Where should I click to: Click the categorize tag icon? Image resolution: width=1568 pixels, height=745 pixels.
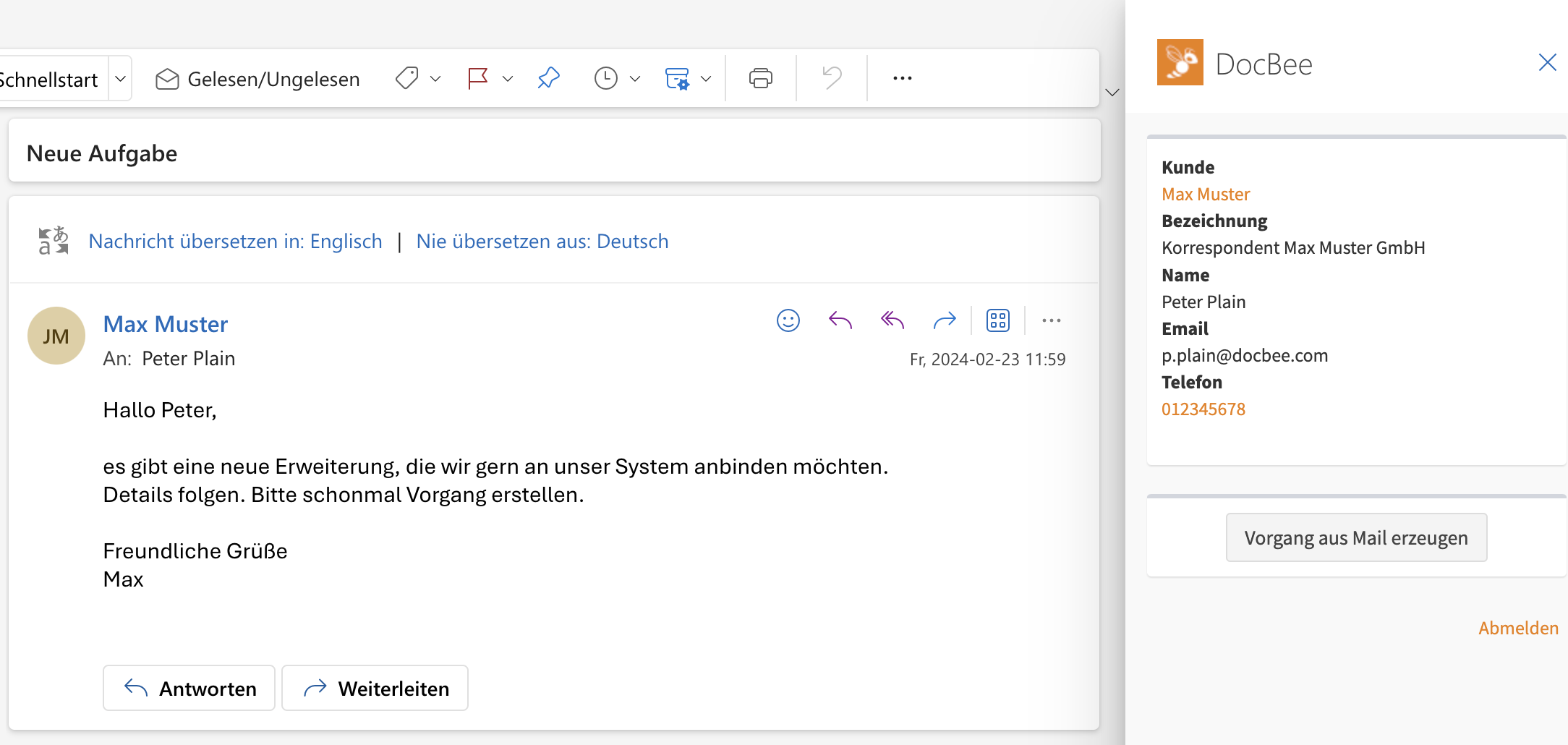click(x=407, y=78)
